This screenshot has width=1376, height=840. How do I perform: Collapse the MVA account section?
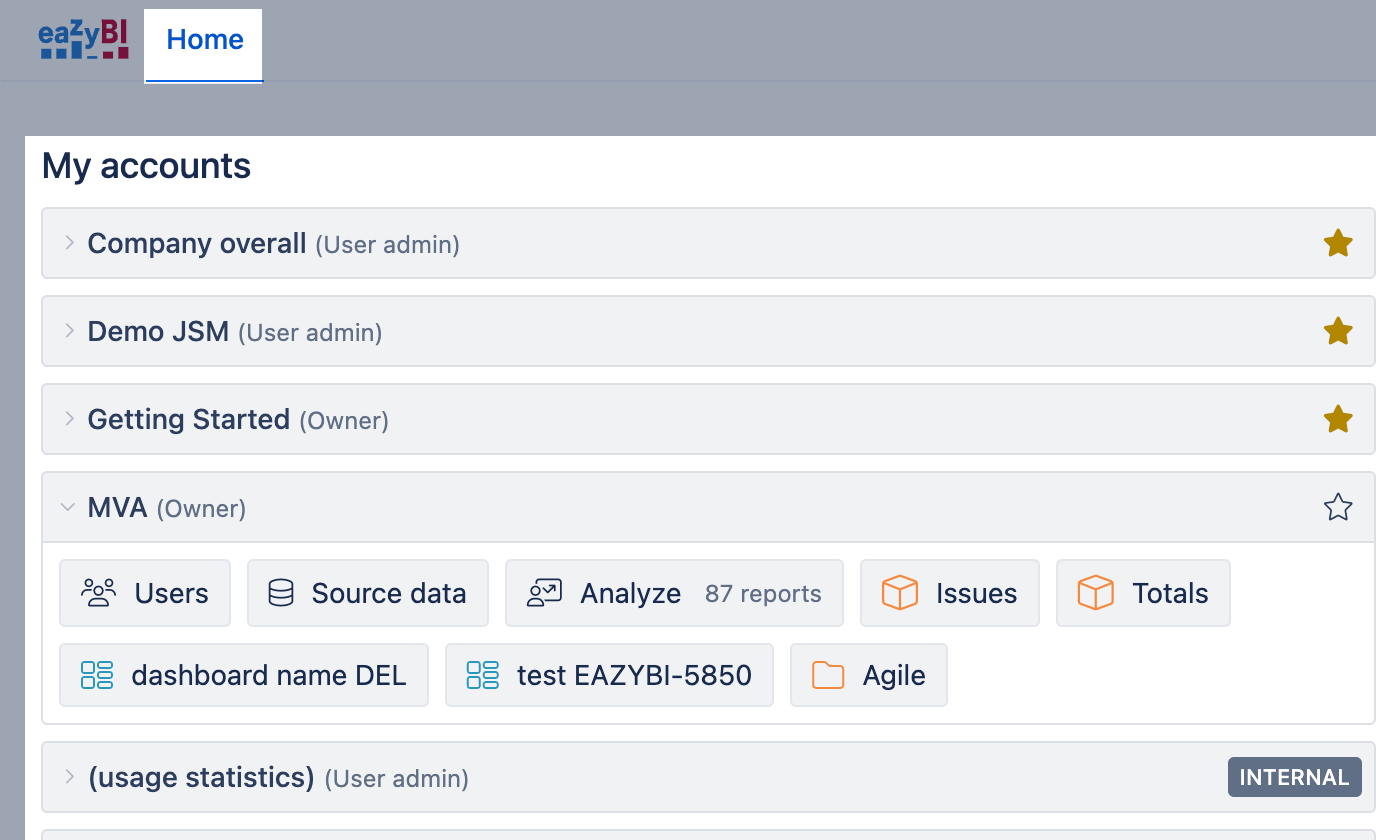coord(68,508)
